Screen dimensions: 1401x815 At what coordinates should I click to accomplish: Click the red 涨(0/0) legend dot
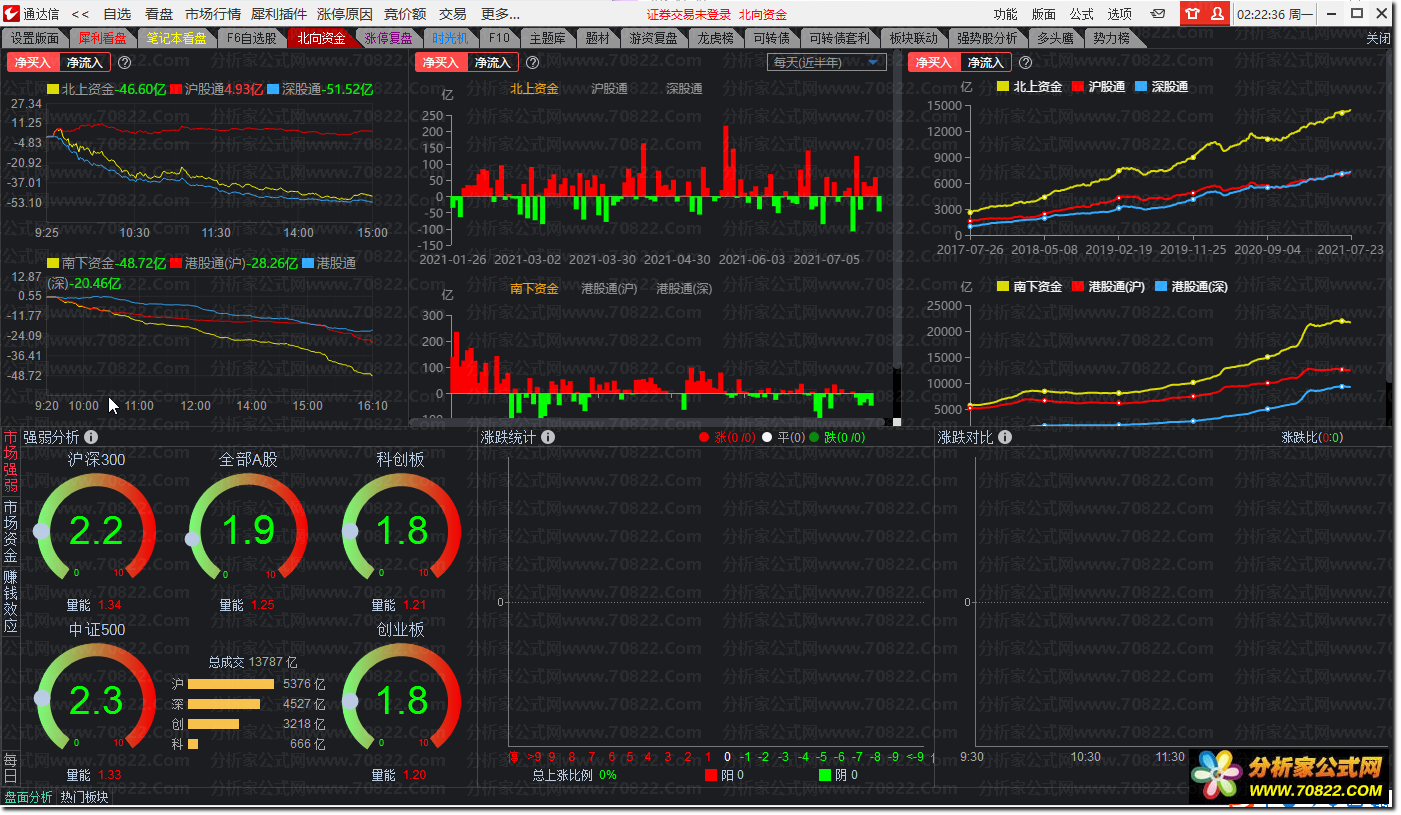[x=705, y=437]
